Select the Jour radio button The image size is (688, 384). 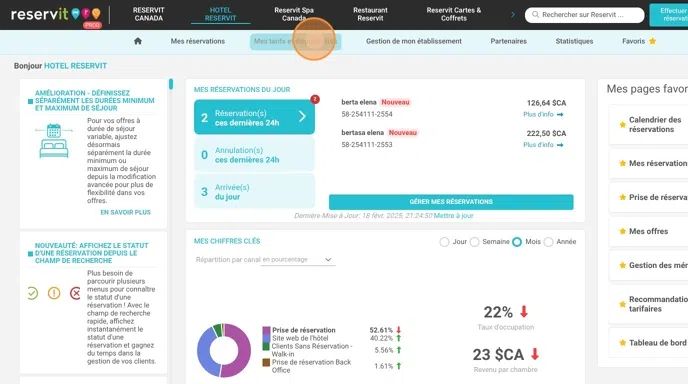click(444, 242)
